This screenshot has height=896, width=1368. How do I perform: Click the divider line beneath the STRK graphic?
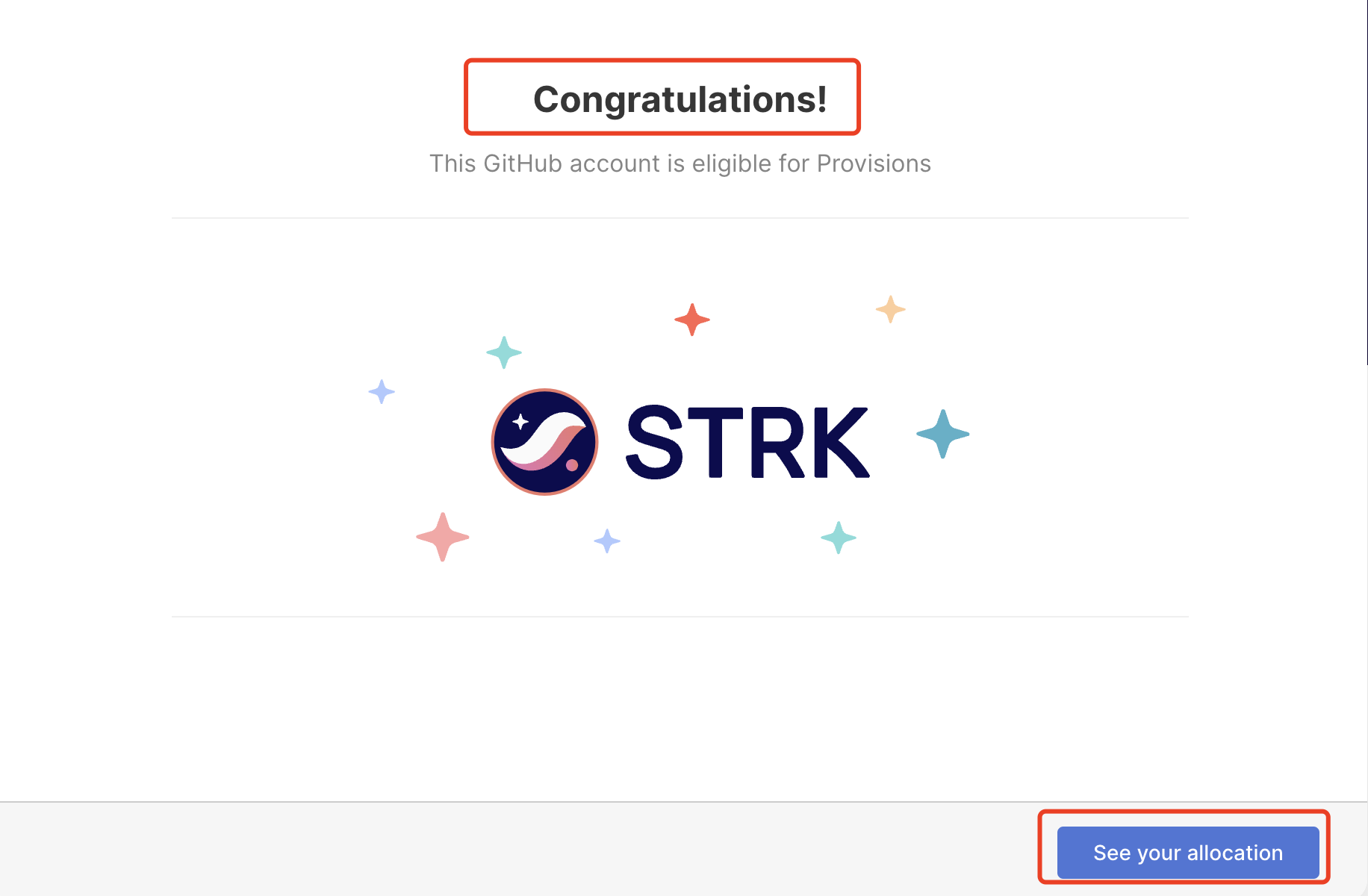[x=680, y=617]
